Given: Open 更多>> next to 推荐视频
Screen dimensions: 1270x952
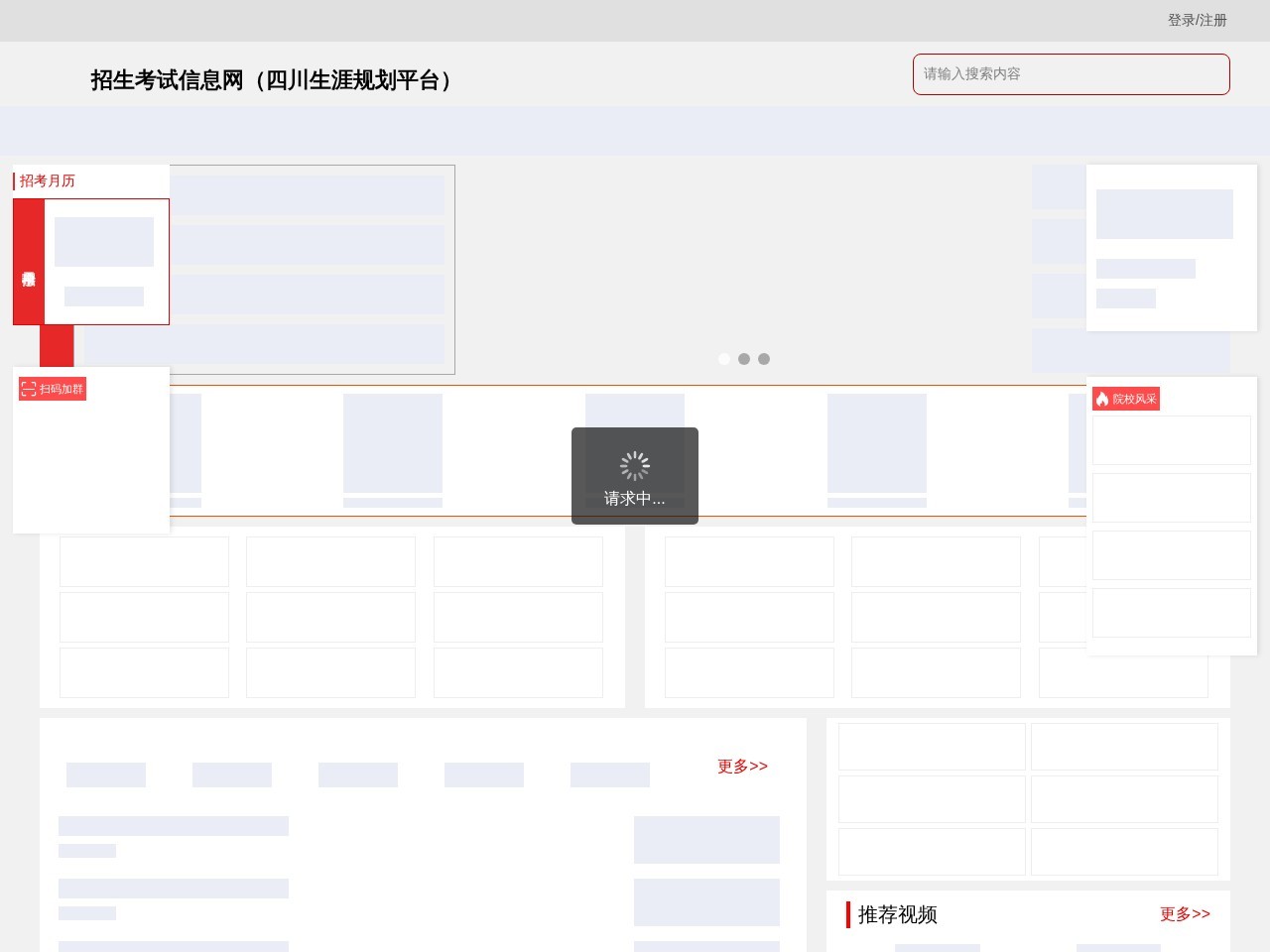Looking at the screenshot, I should click(x=1185, y=914).
